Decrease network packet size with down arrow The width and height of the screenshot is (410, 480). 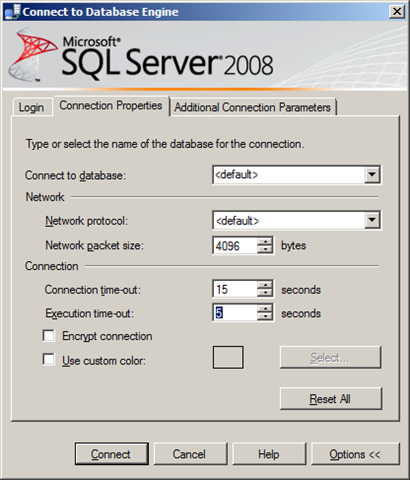(x=265, y=249)
